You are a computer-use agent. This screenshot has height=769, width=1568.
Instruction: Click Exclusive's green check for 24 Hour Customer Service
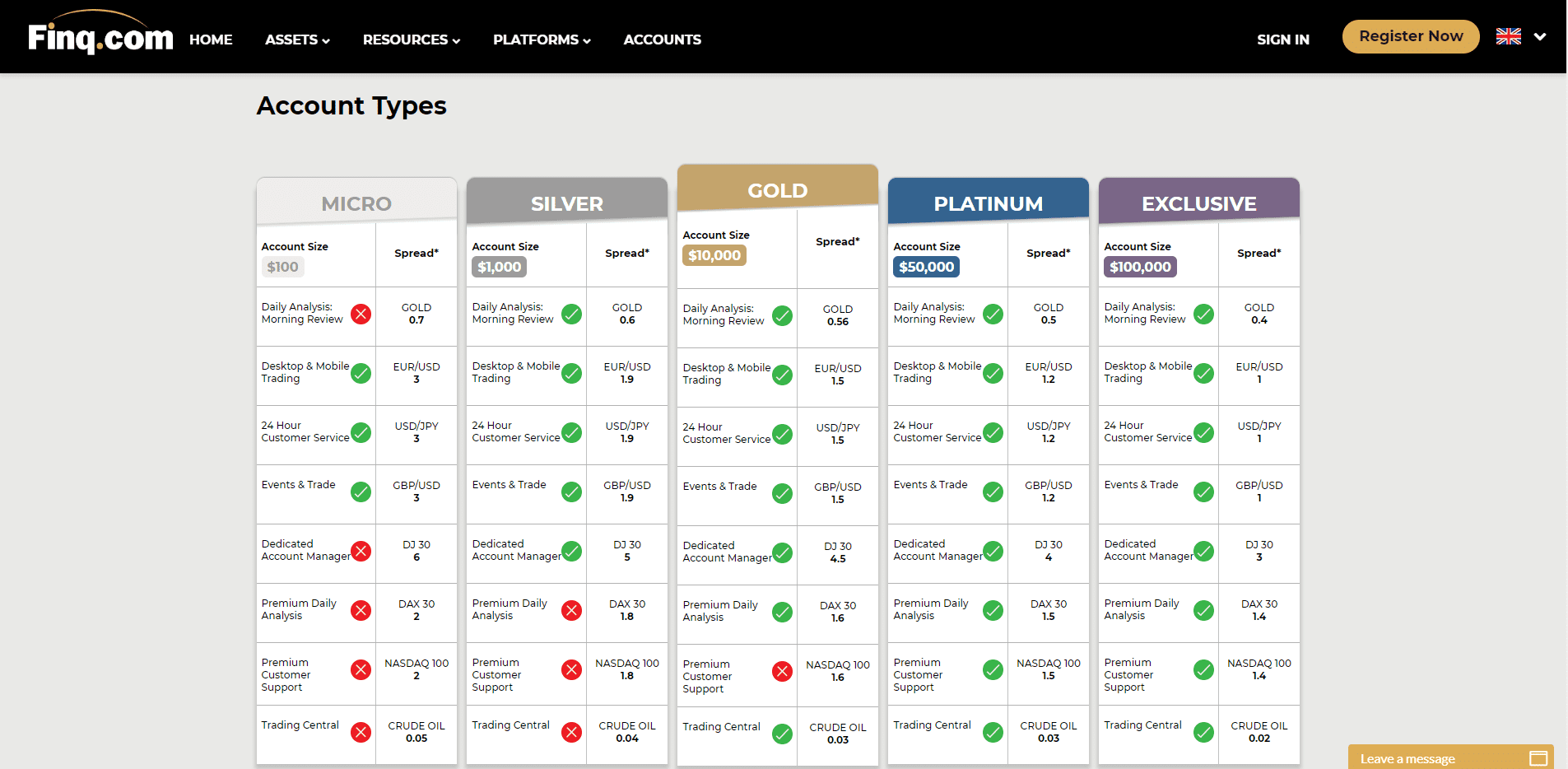tap(1203, 432)
